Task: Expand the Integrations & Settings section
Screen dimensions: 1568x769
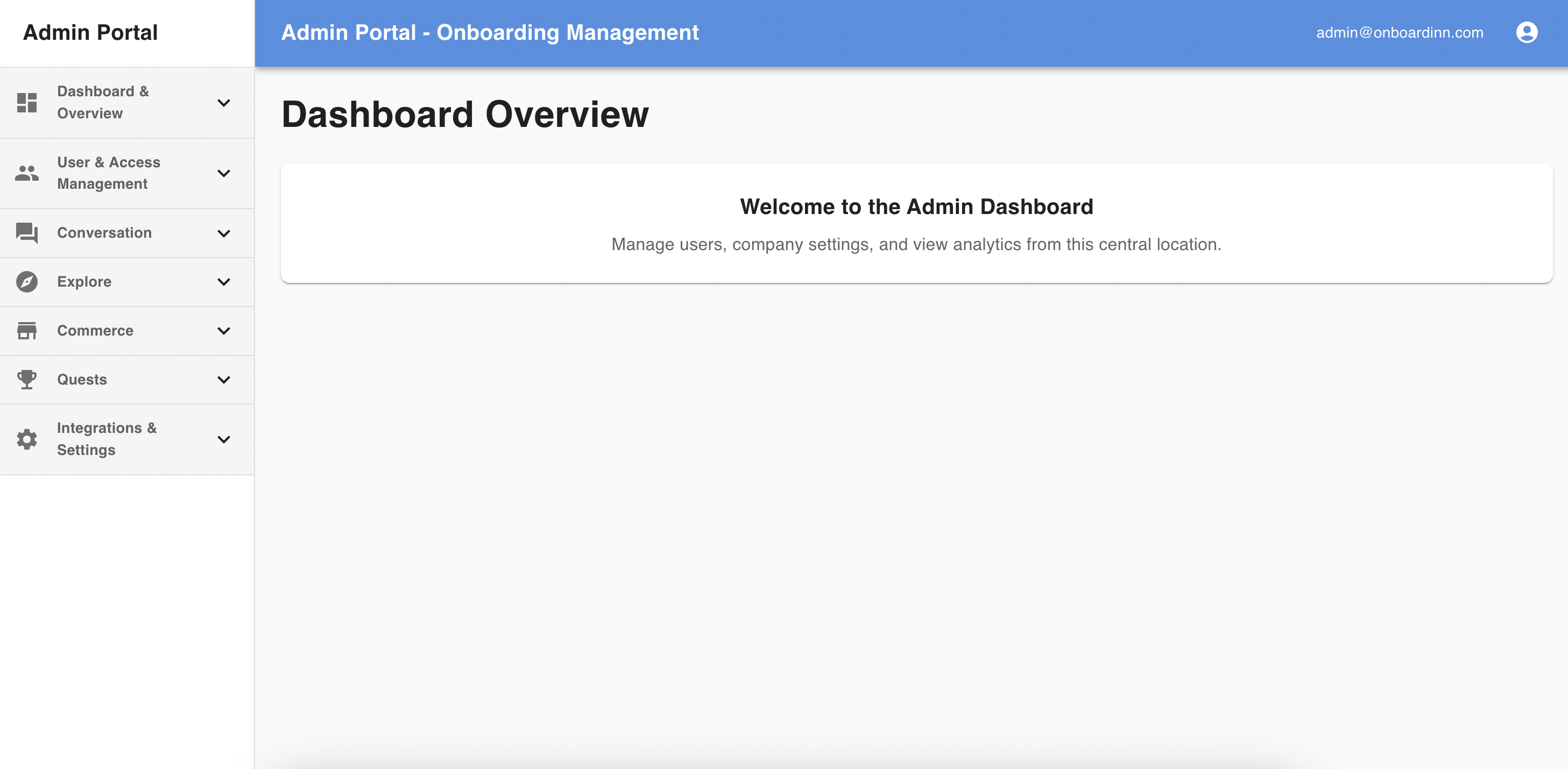Action: click(x=223, y=439)
